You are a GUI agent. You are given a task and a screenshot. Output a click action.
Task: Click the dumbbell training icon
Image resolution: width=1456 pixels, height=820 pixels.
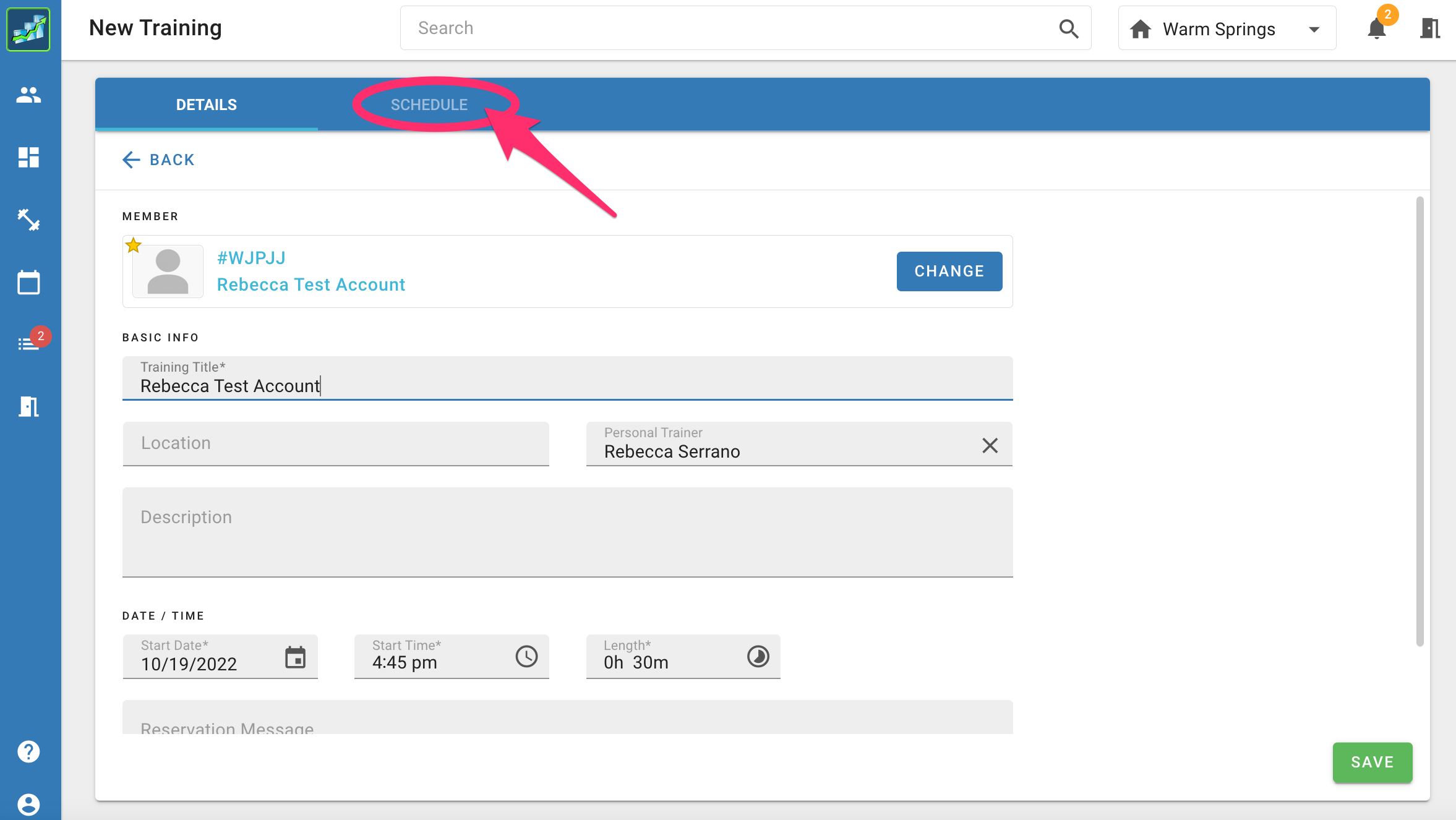tap(28, 220)
